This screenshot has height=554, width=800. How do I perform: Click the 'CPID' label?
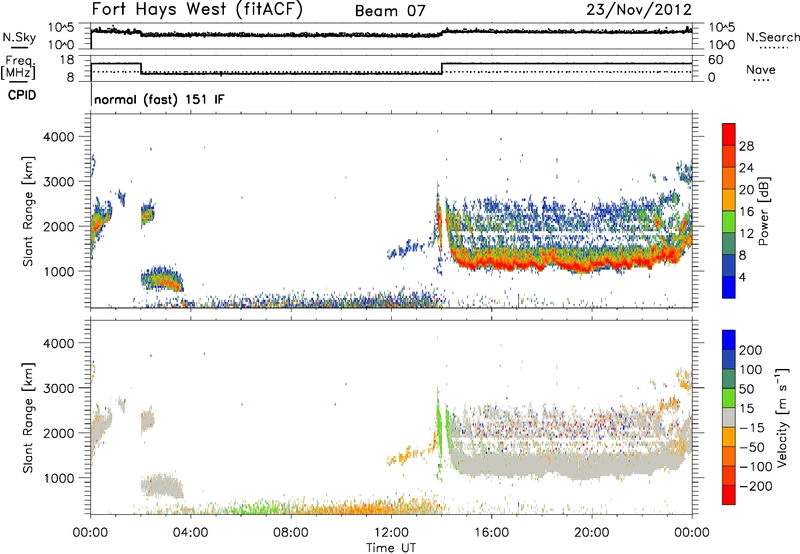22,95
